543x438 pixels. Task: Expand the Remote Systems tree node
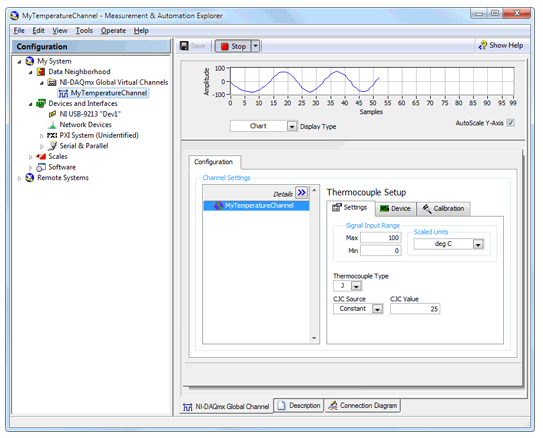click(19, 178)
